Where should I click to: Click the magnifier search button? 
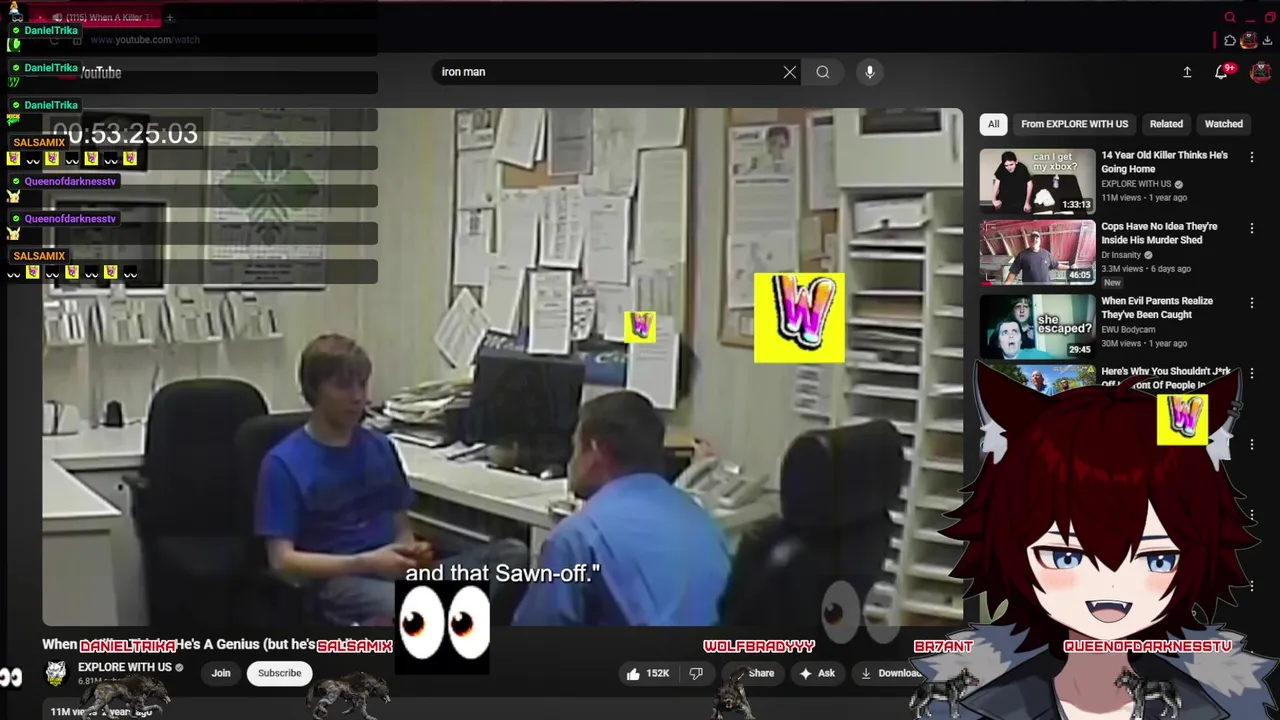[823, 72]
